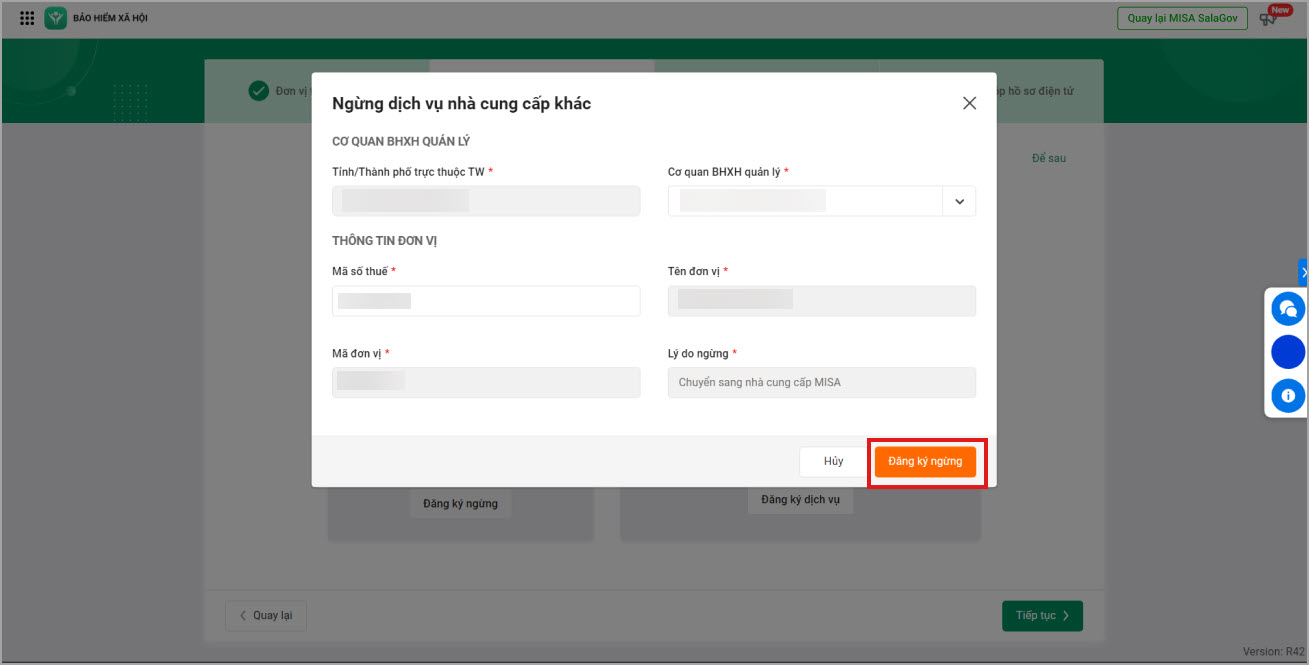This screenshot has height=665, width=1309.
Task: Click the Lý do ngừng field
Action: tap(821, 383)
